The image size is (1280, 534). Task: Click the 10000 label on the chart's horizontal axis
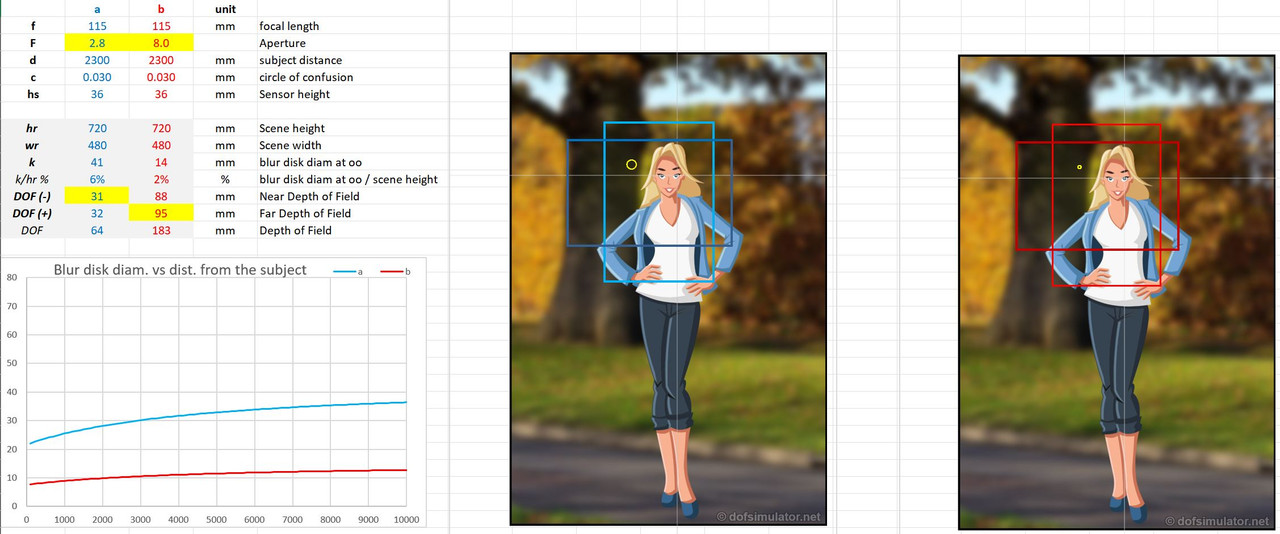407,520
